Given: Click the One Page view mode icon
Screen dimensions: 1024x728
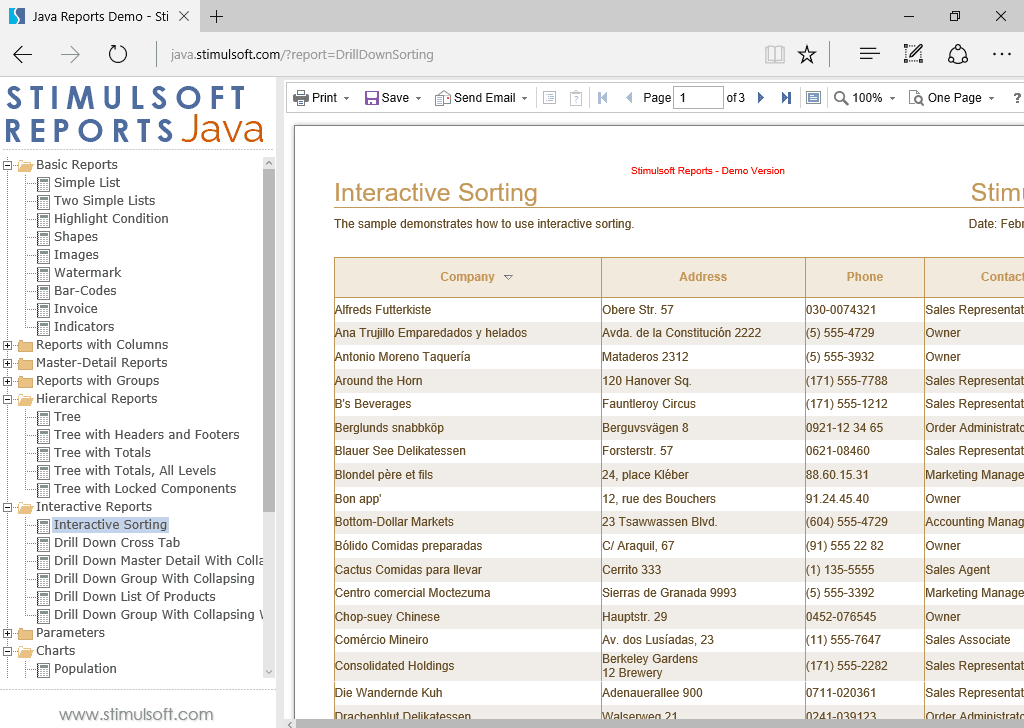Looking at the screenshot, I should coord(916,98).
